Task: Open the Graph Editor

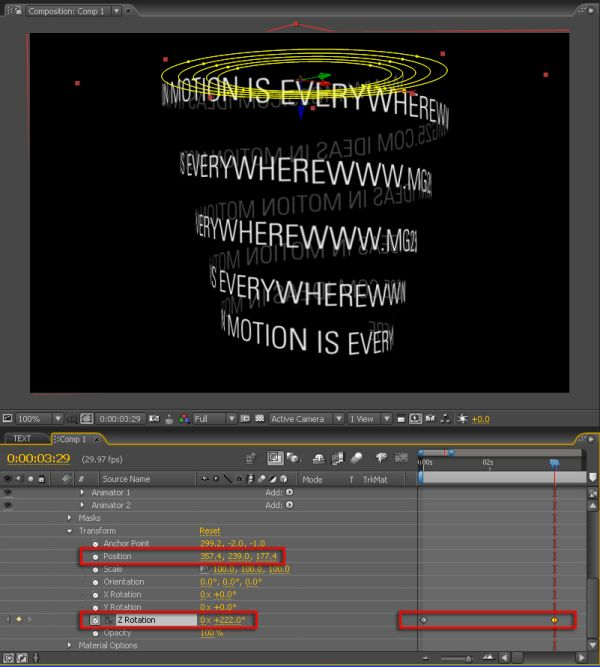Action: pos(401,458)
